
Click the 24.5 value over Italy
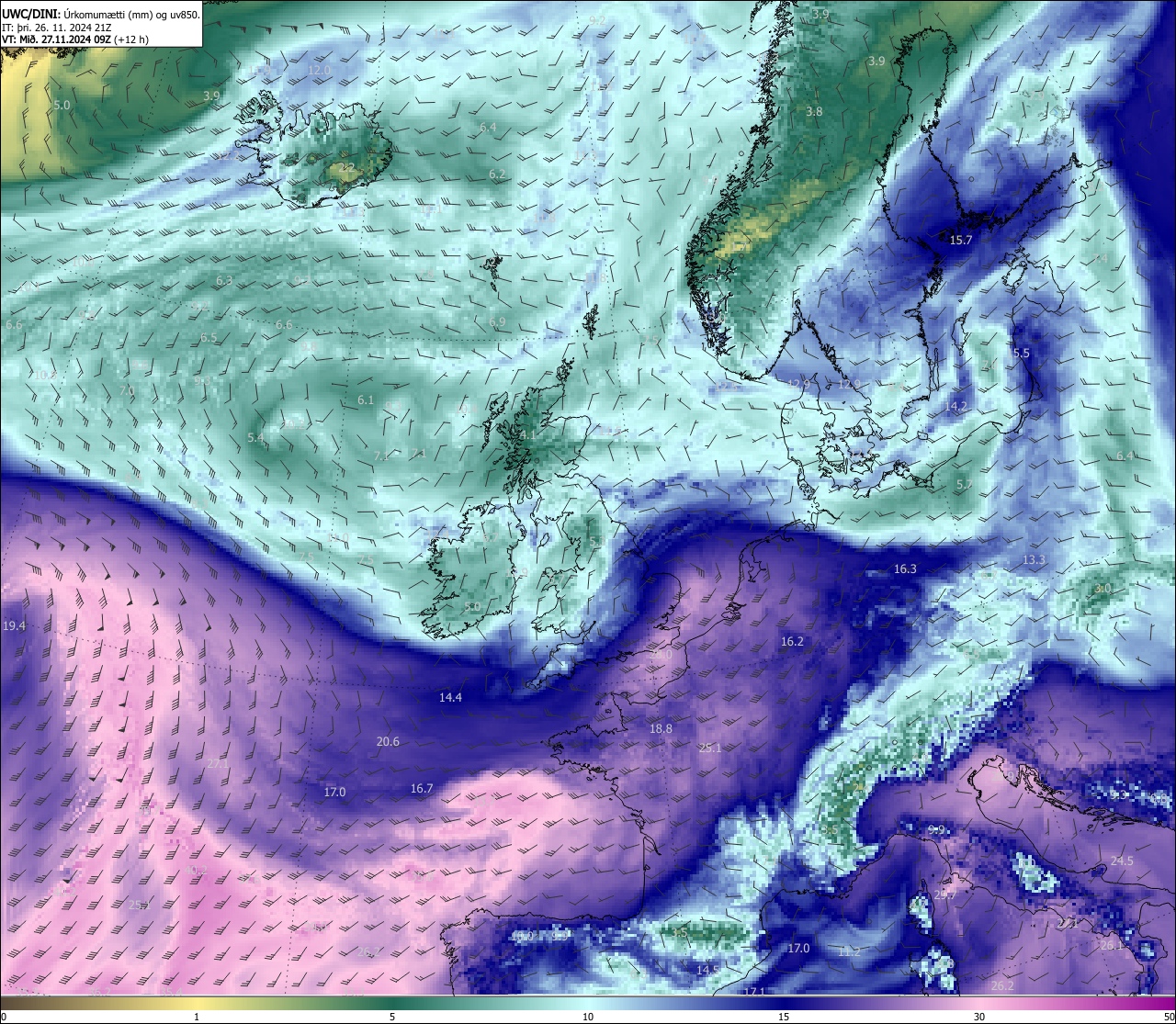(x=1122, y=861)
